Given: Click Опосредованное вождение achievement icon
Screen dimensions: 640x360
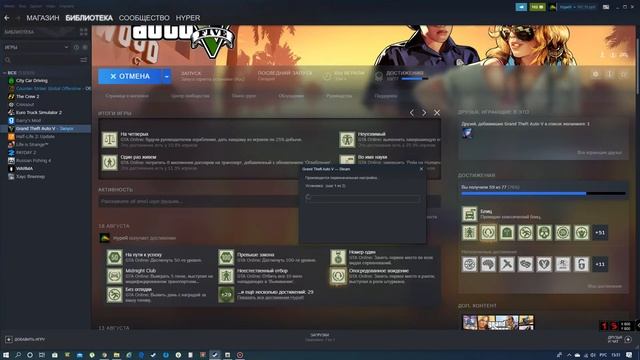Looking at the screenshot, I should pyautogui.click(x=338, y=276).
